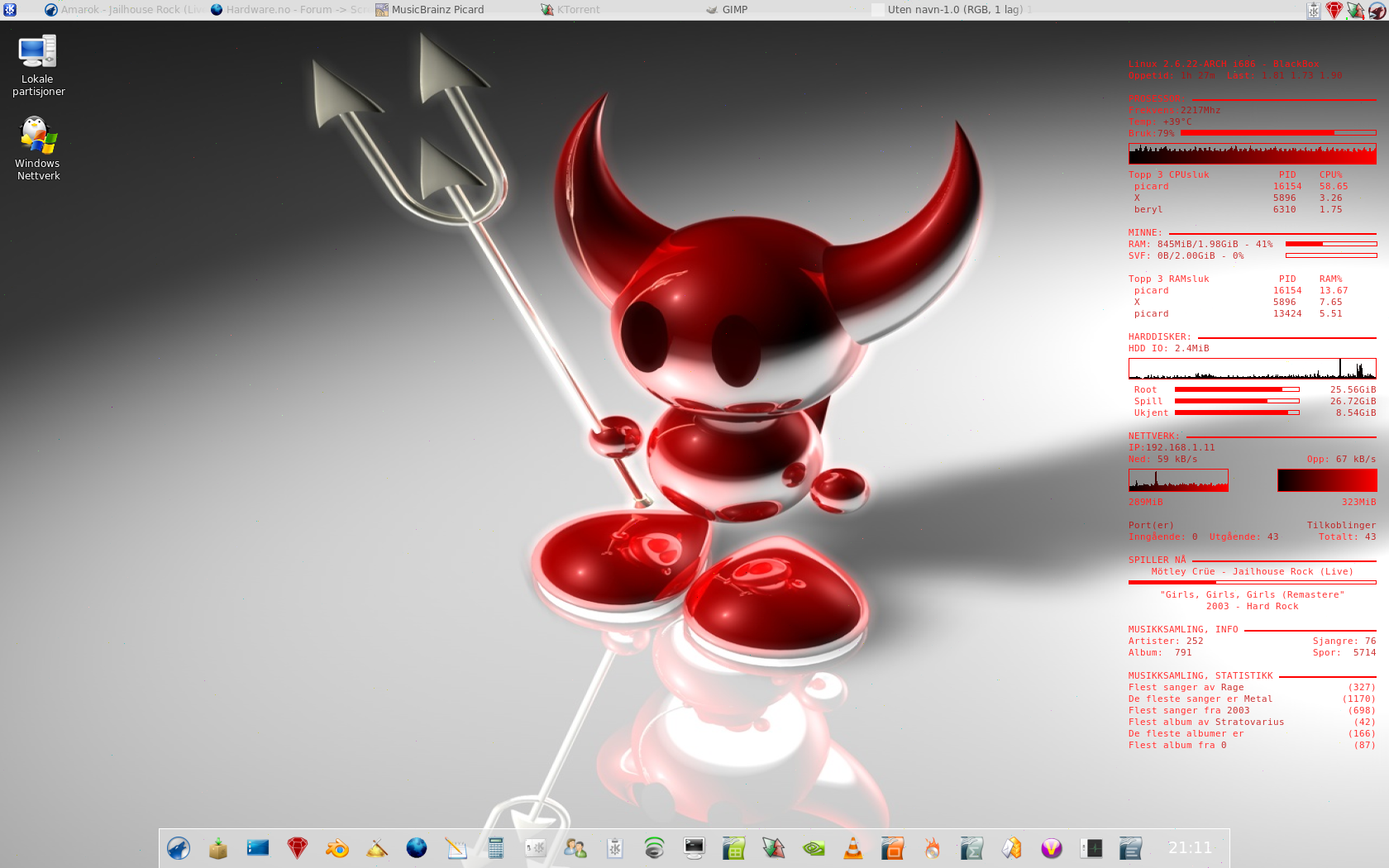The image size is (1389, 868).
Task: Open the envelope mail client dock icon
Action: tap(1012, 848)
